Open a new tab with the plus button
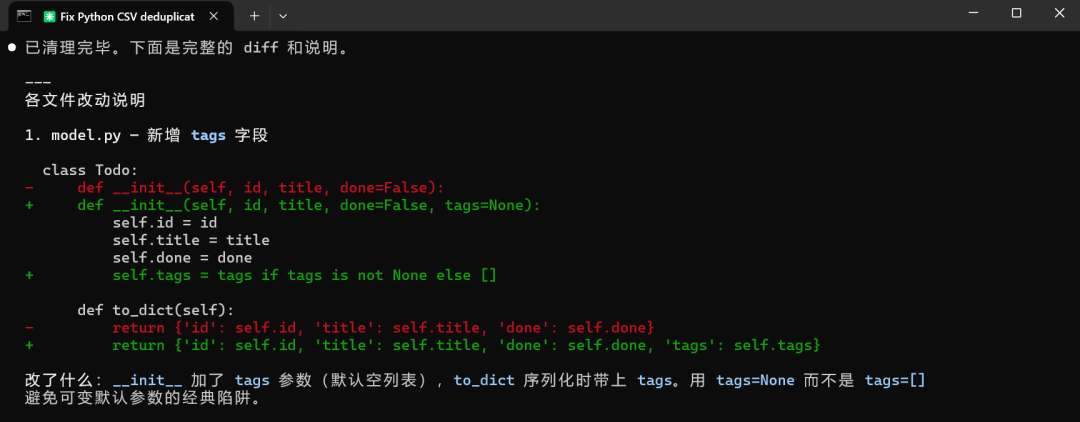This screenshot has width=1080, height=422. point(254,15)
